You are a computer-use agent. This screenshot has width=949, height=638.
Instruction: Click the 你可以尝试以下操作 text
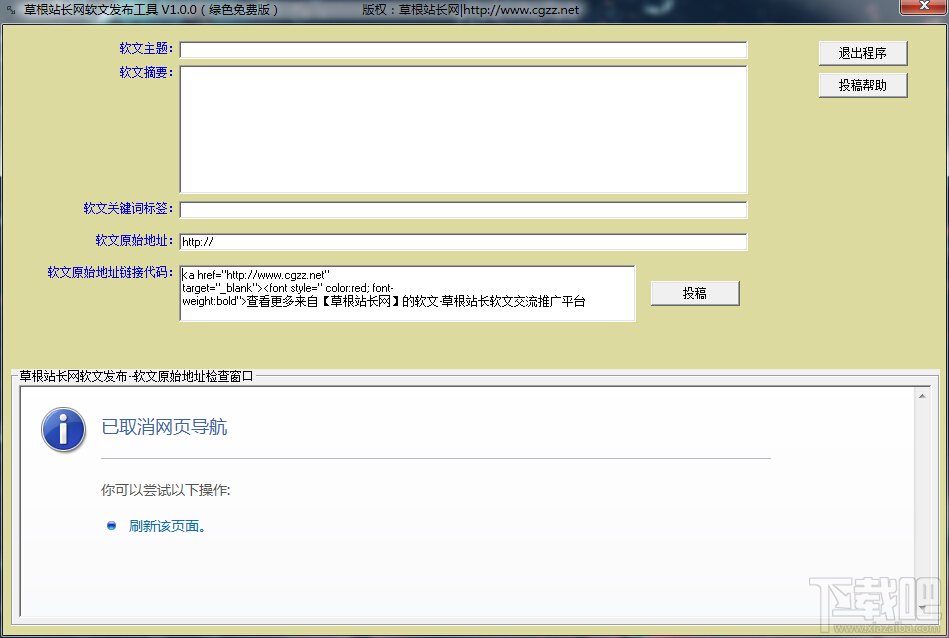coord(165,490)
